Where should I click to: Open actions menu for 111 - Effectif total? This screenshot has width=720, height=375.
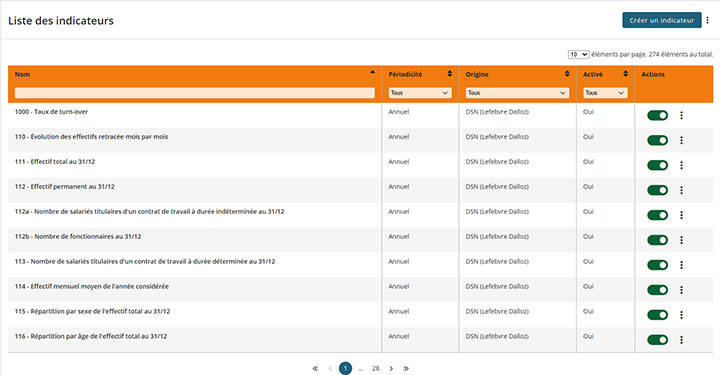[x=681, y=165]
